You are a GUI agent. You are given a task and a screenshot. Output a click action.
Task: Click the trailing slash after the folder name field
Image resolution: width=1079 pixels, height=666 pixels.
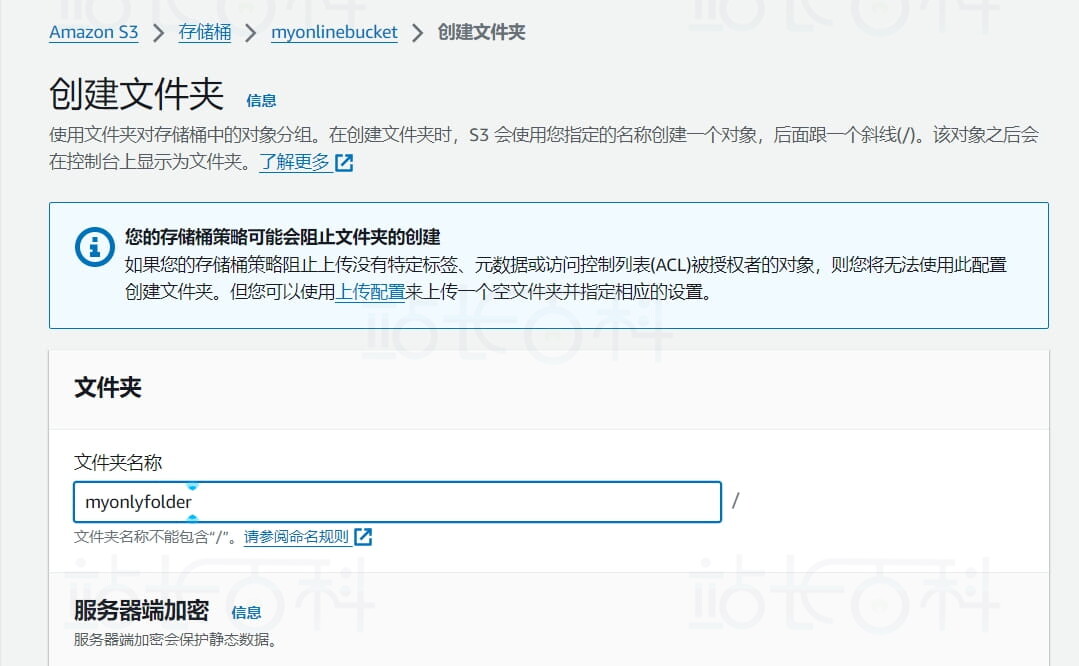(736, 501)
